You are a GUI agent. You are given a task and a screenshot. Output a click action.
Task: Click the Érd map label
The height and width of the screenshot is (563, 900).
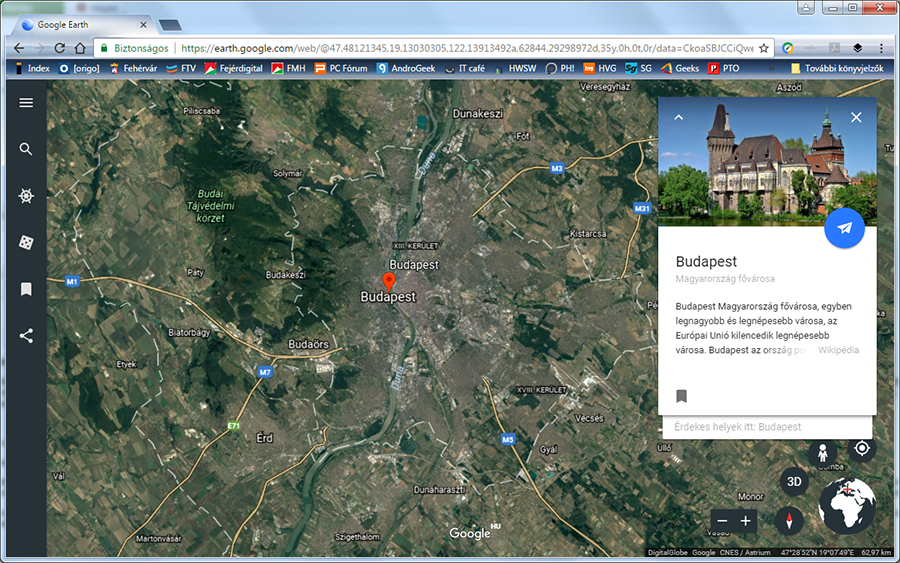point(264,438)
